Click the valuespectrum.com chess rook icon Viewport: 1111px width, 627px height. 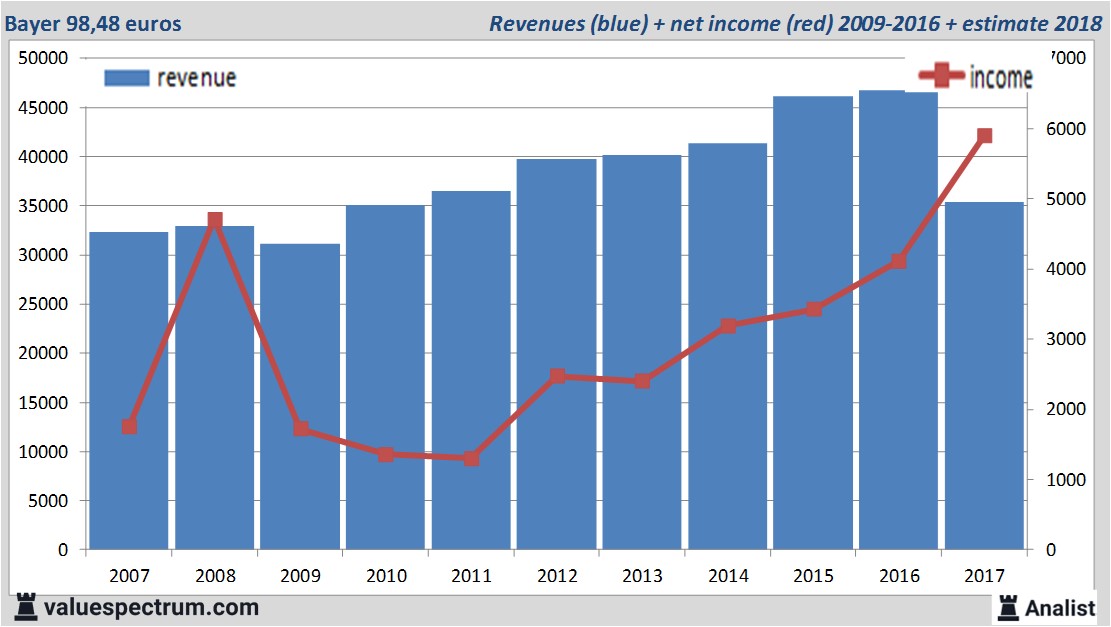[25, 607]
